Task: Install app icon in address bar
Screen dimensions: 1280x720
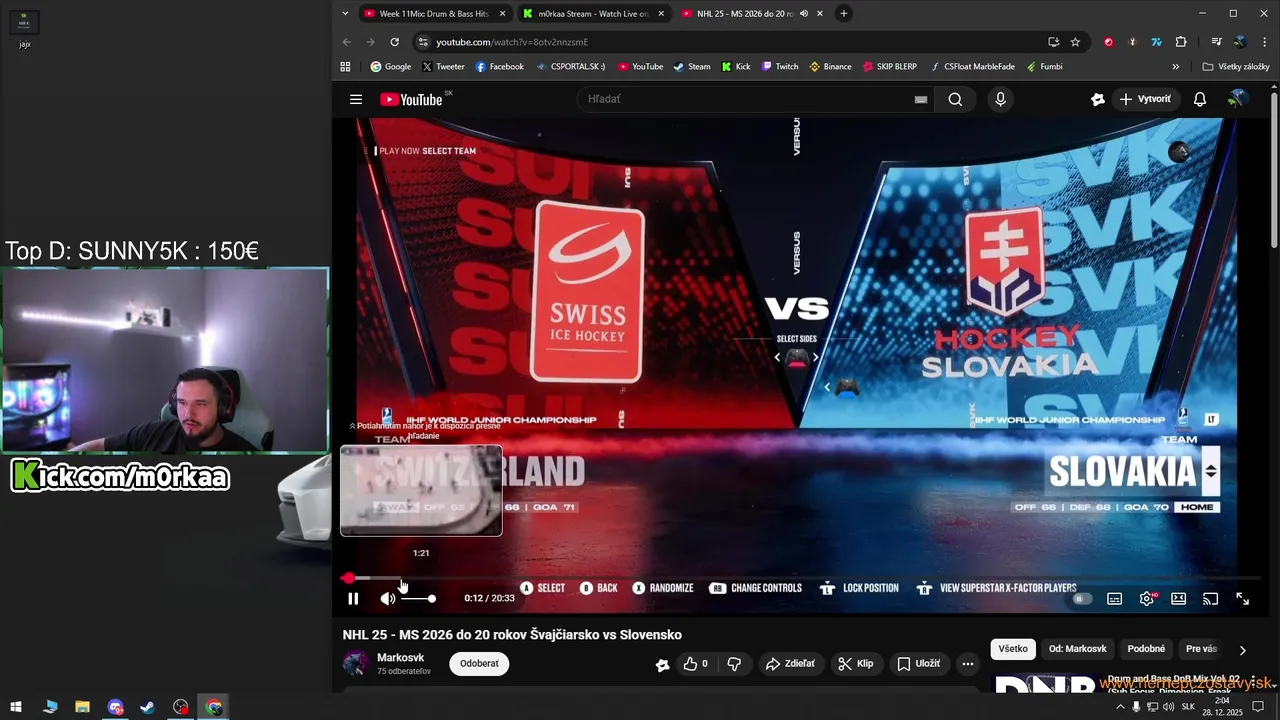Action: pyautogui.click(x=1053, y=42)
